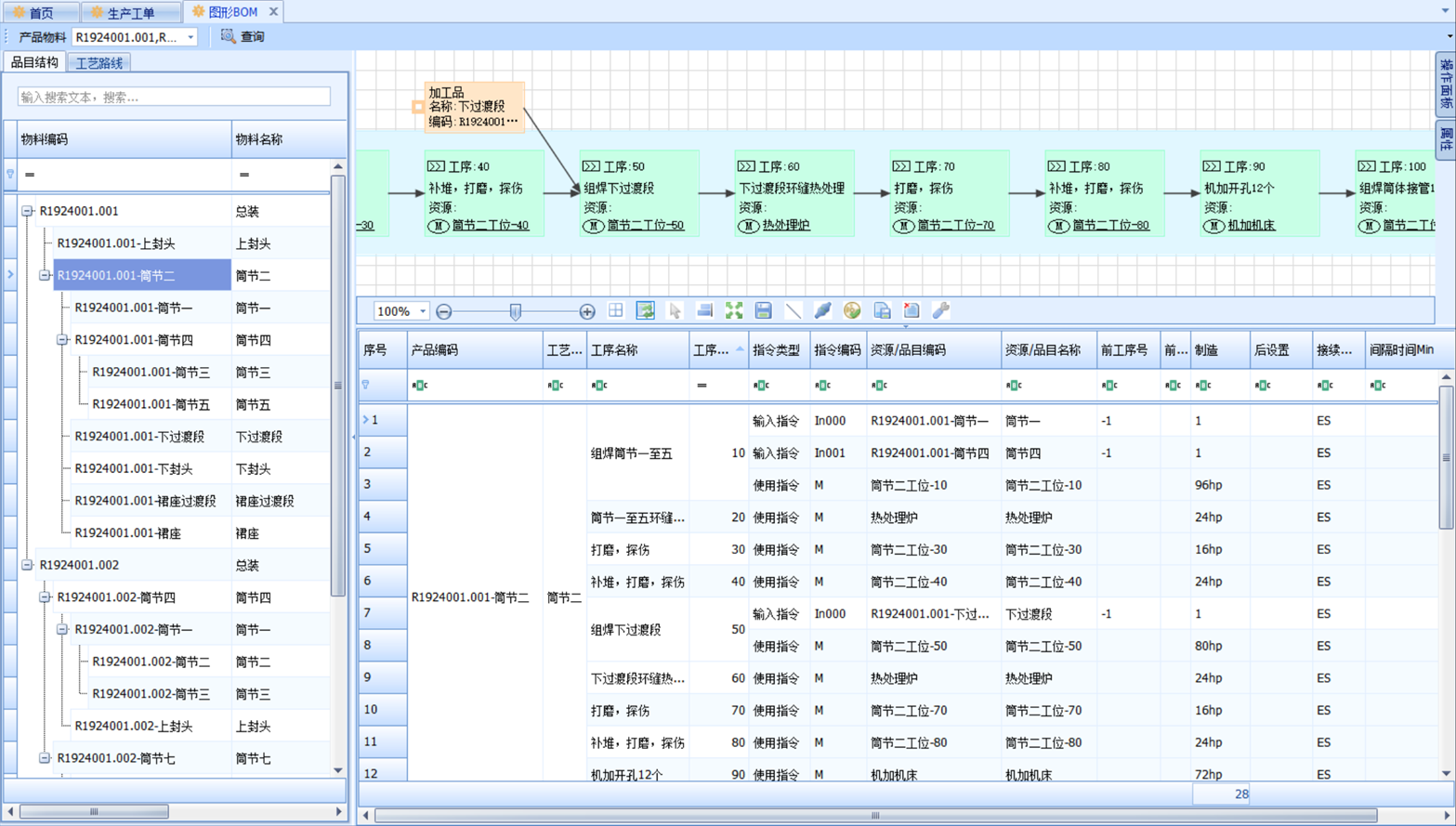1456x826 pixels.
Task: Select the diagonal line drawing tool
Action: click(x=793, y=310)
